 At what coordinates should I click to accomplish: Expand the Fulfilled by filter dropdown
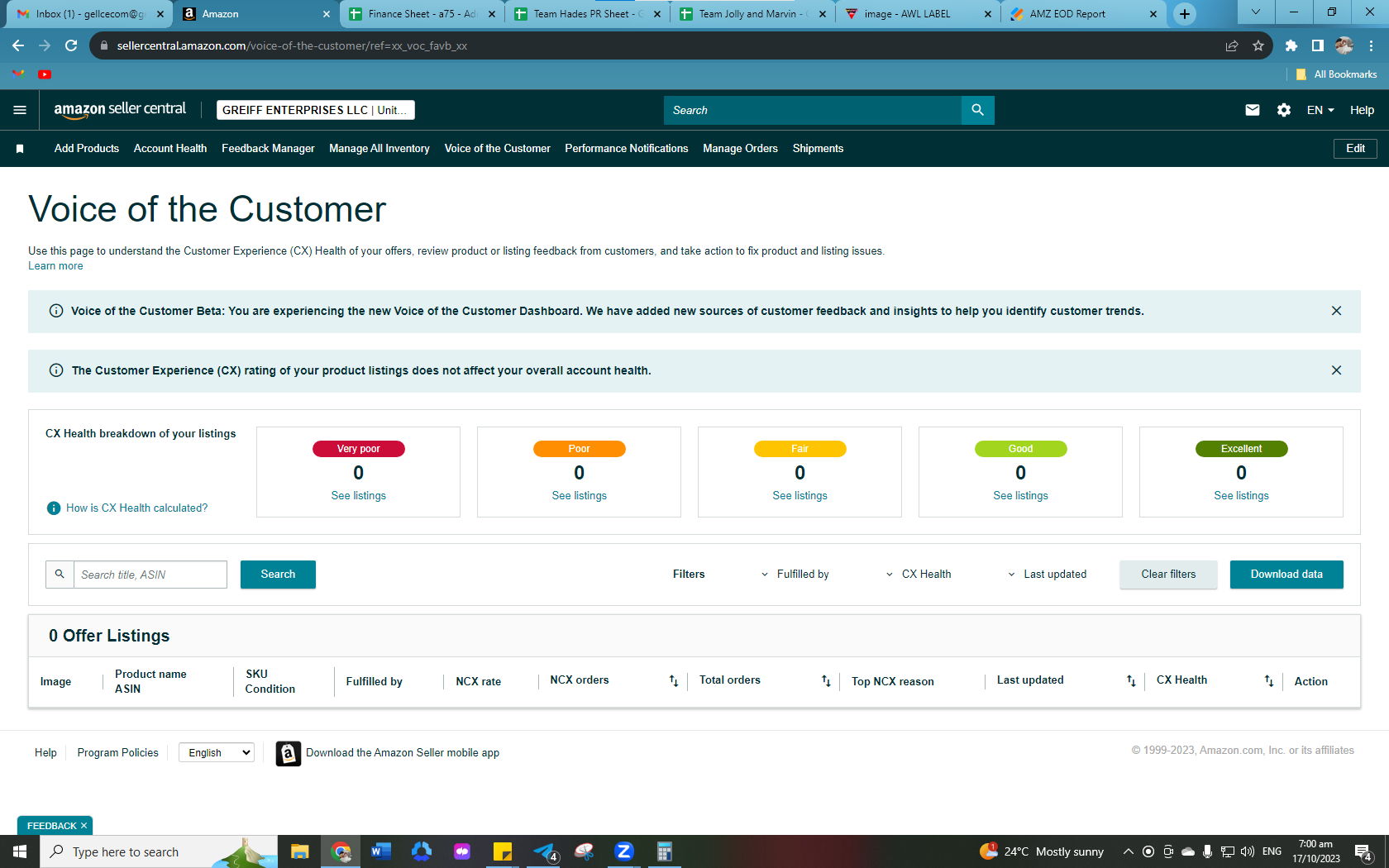click(x=795, y=575)
